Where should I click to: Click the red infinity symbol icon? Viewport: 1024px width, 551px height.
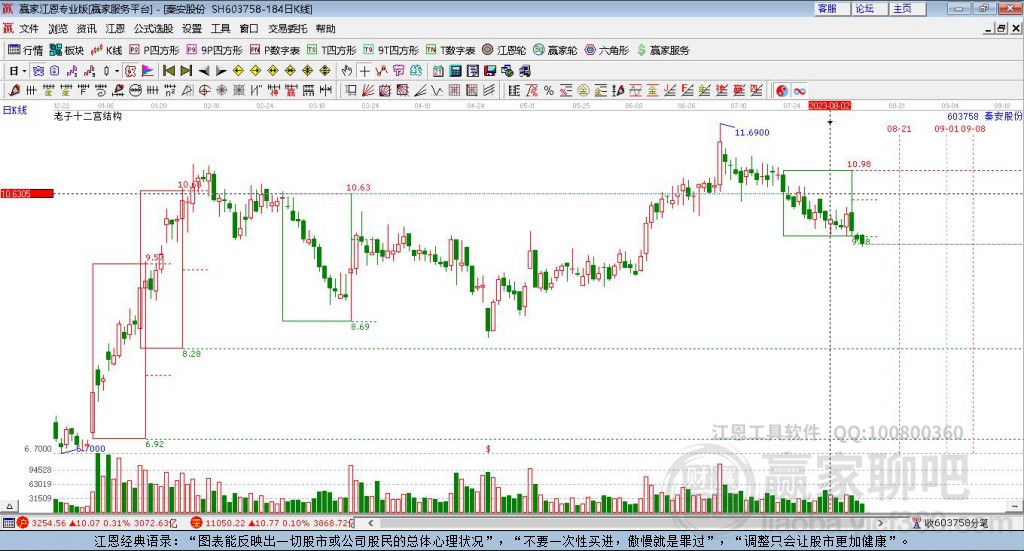(x=799, y=91)
